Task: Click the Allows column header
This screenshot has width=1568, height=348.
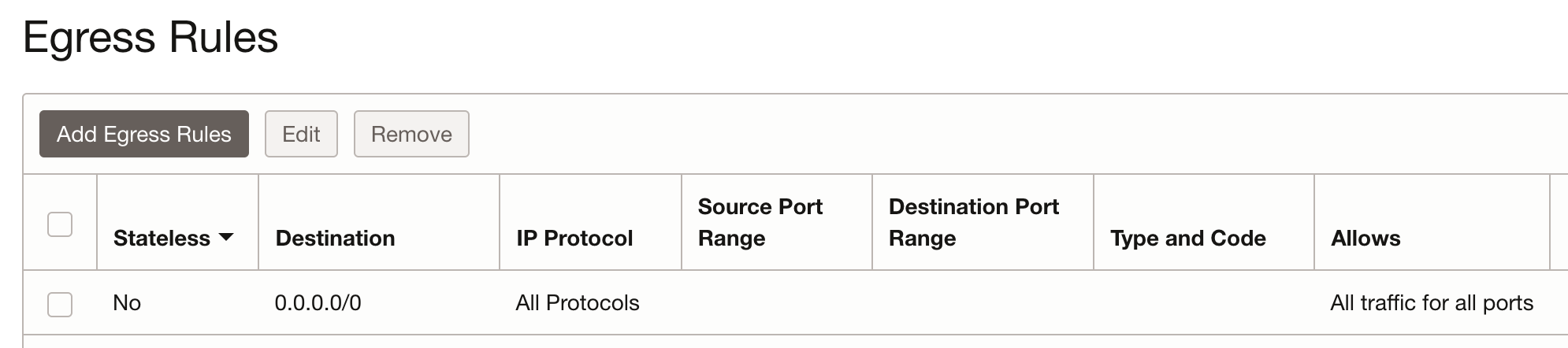Action: [x=1365, y=238]
